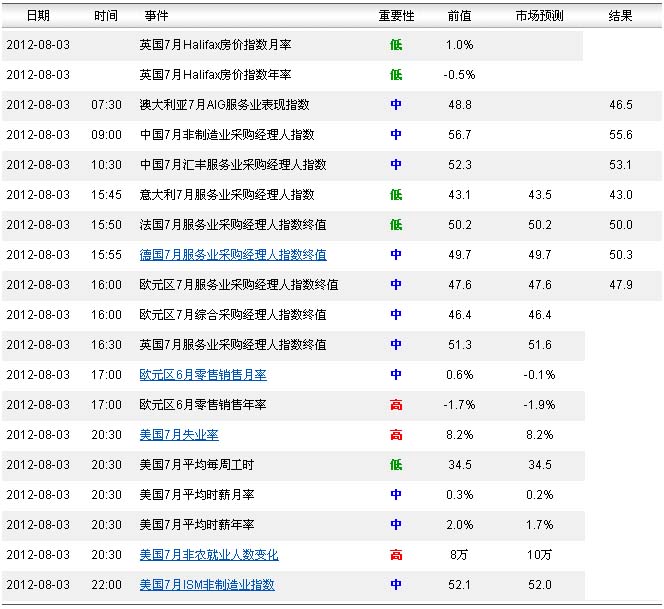Click red 高 on 非农就业人数变化 row
Image resolution: width=664 pixels, height=609 pixels.
396,555
